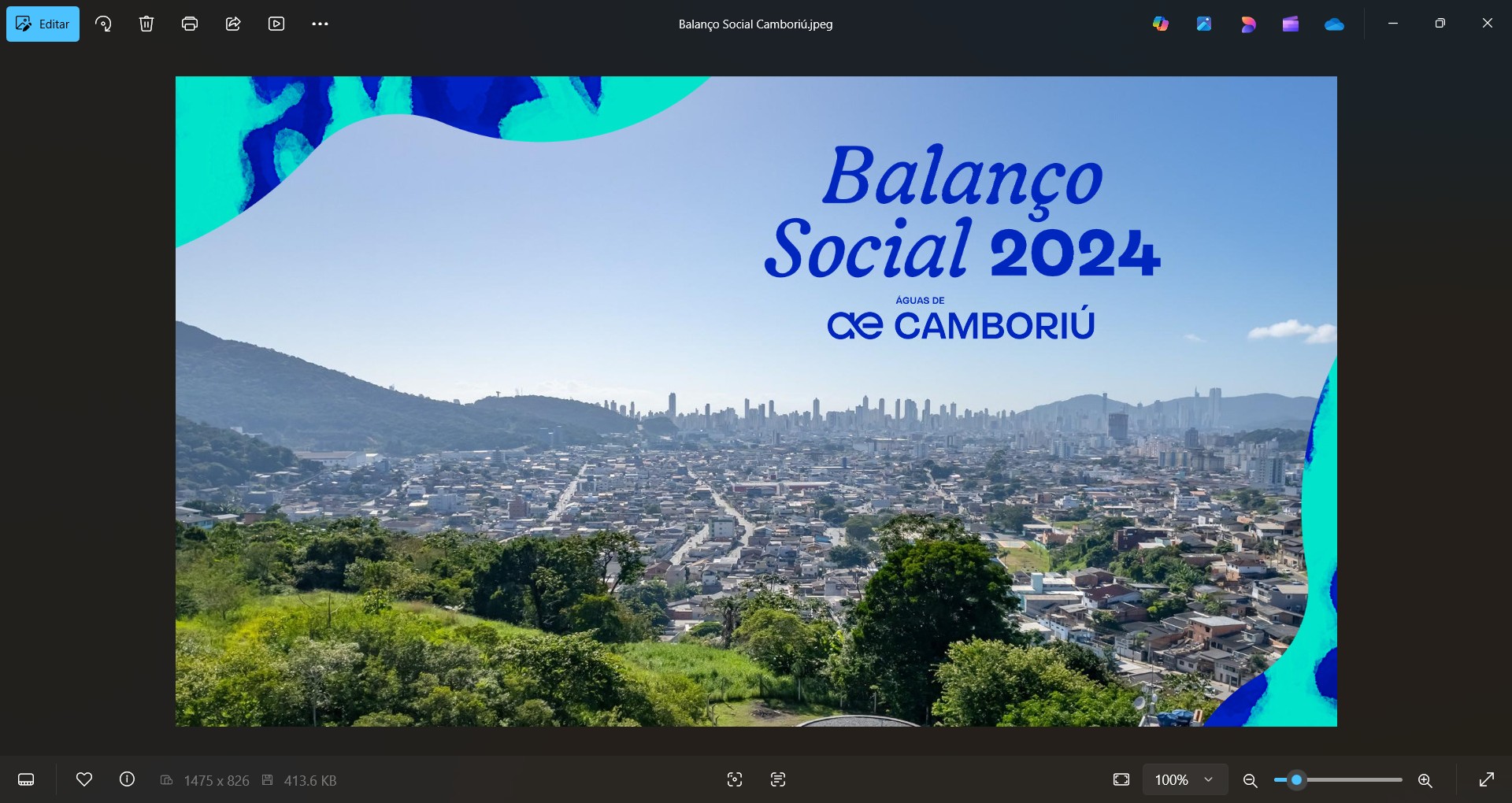
Task: Click the 413.6 KB file size text
Action: [310, 780]
